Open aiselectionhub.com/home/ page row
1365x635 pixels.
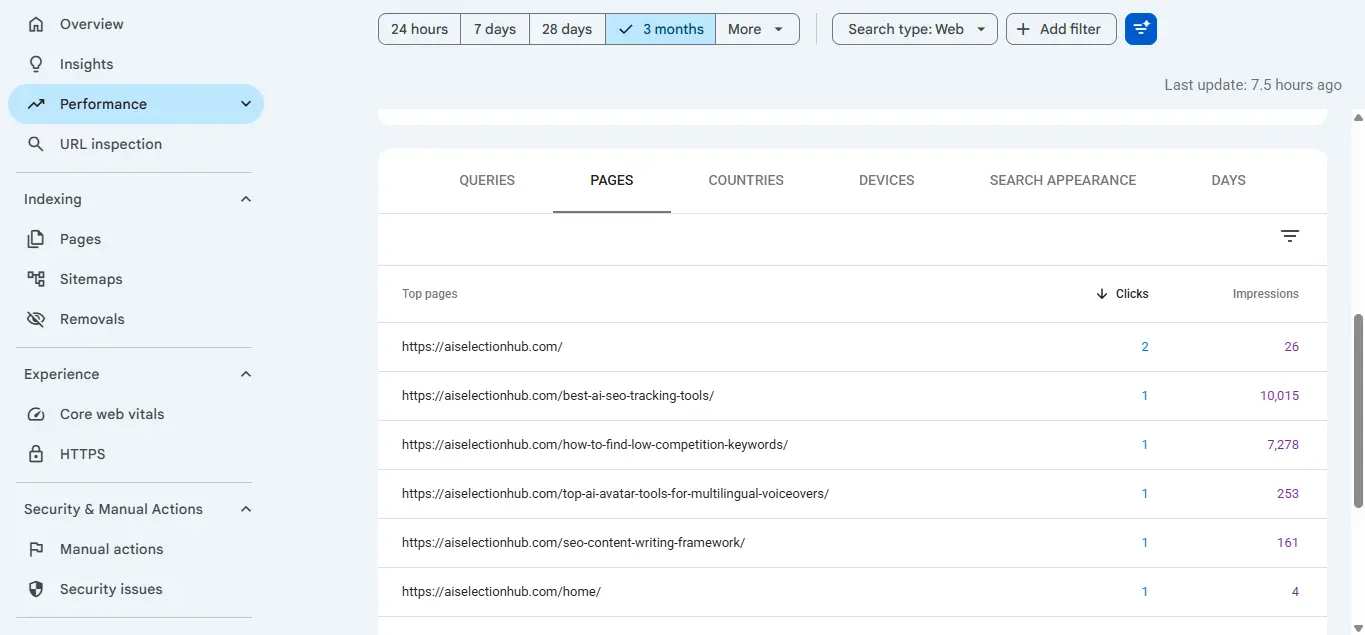852,592
